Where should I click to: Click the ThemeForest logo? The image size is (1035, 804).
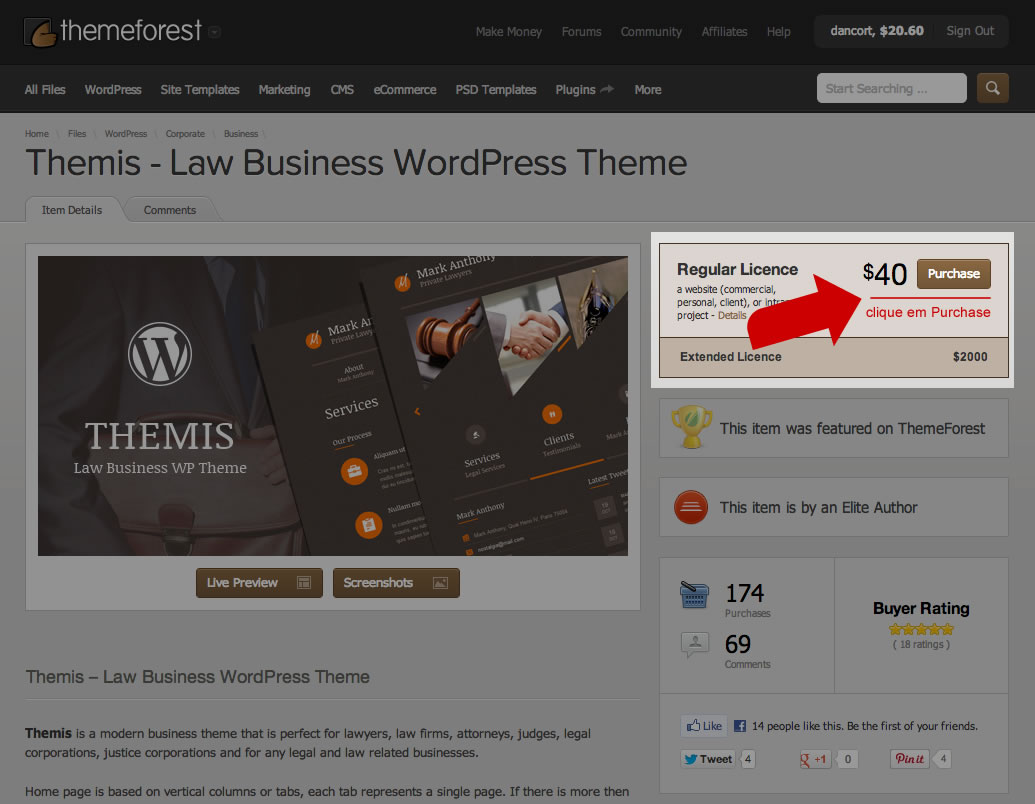tap(113, 32)
